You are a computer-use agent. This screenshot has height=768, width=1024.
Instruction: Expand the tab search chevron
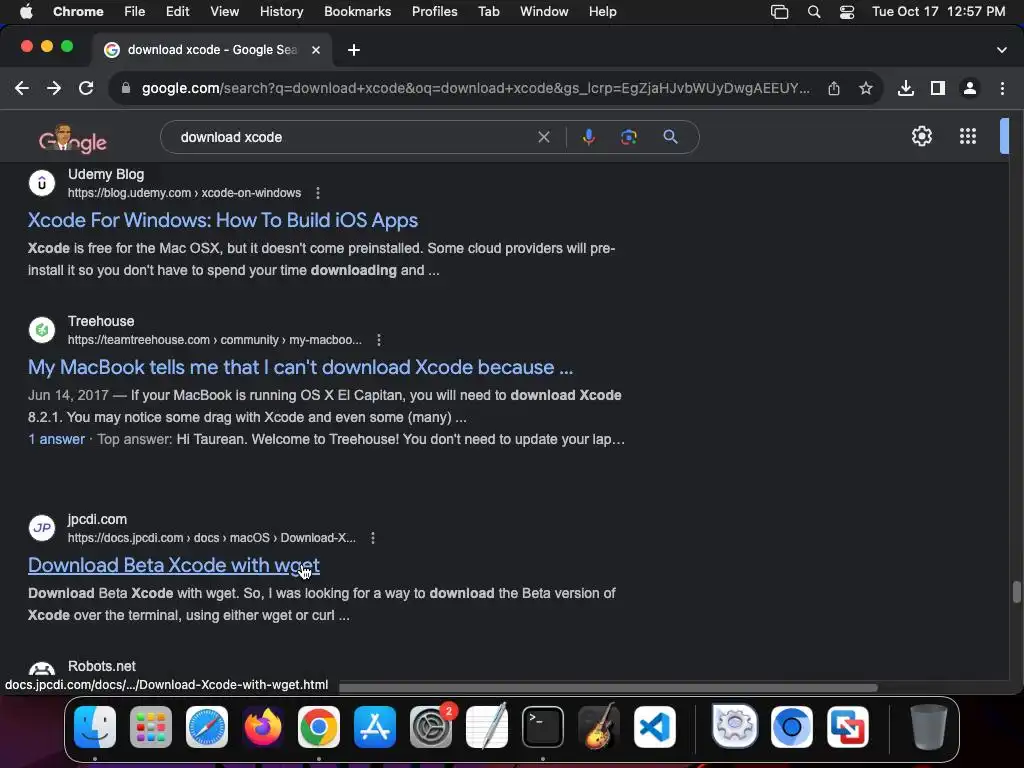coord(1002,50)
